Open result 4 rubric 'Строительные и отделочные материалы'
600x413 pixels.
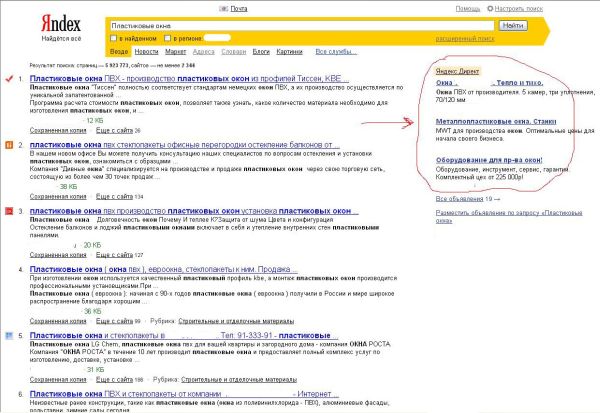(x=236, y=321)
